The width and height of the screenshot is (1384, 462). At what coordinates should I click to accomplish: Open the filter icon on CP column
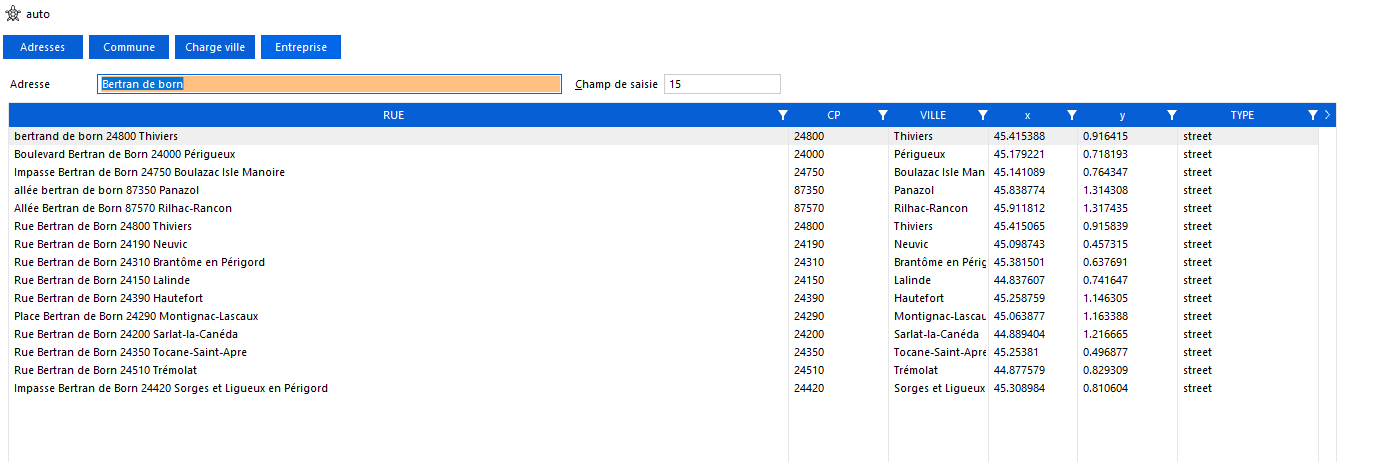[883, 115]
